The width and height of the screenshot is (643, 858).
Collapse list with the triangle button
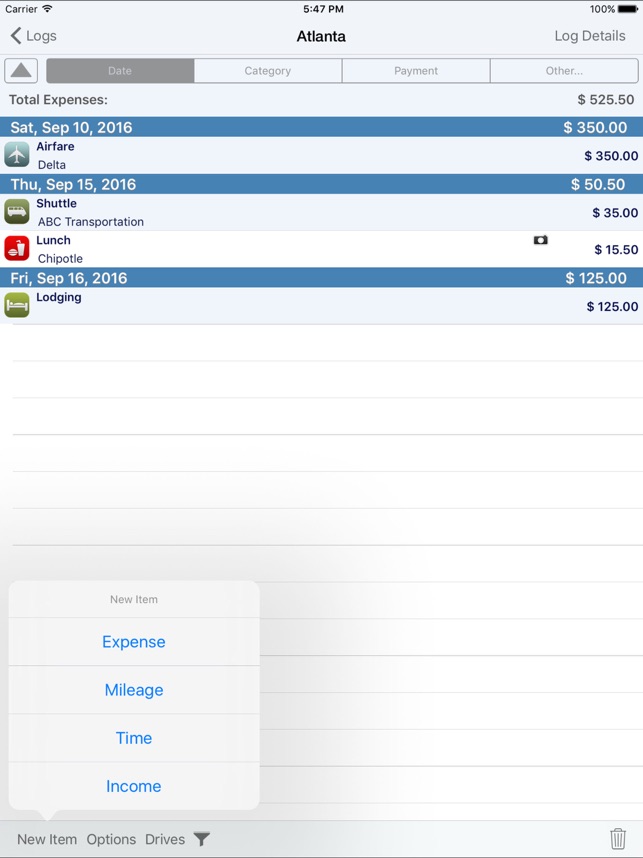(22, 71)
